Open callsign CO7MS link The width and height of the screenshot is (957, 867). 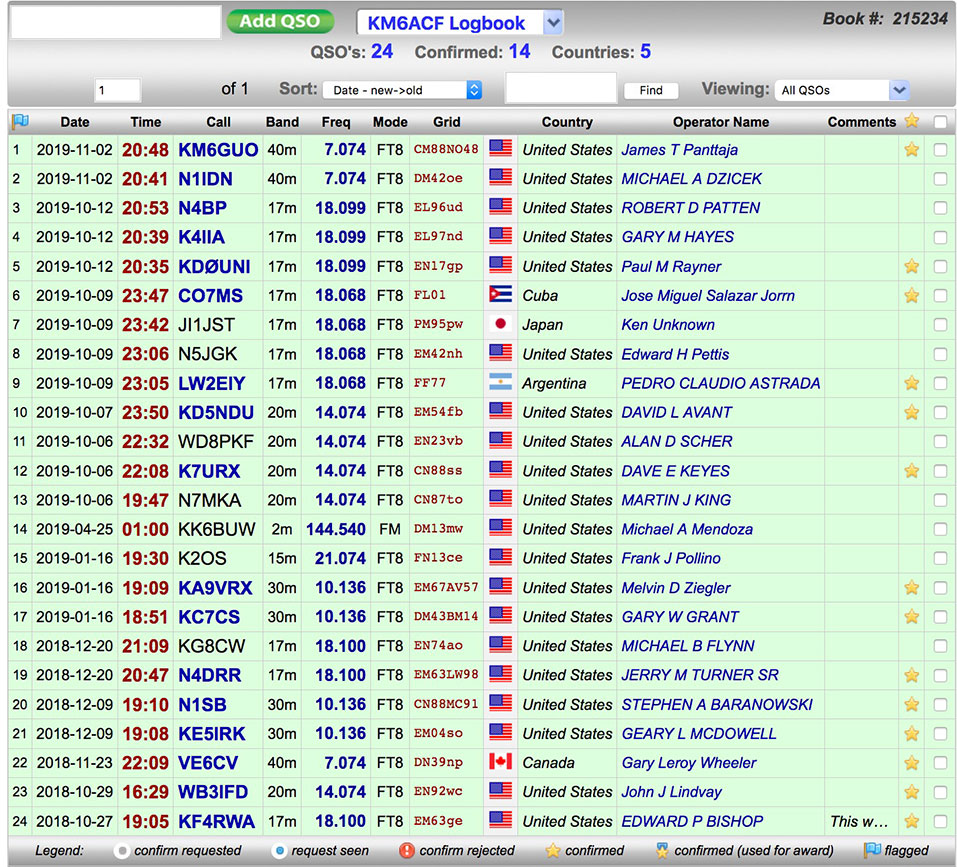pyautogui.click(x=211, y=296)
